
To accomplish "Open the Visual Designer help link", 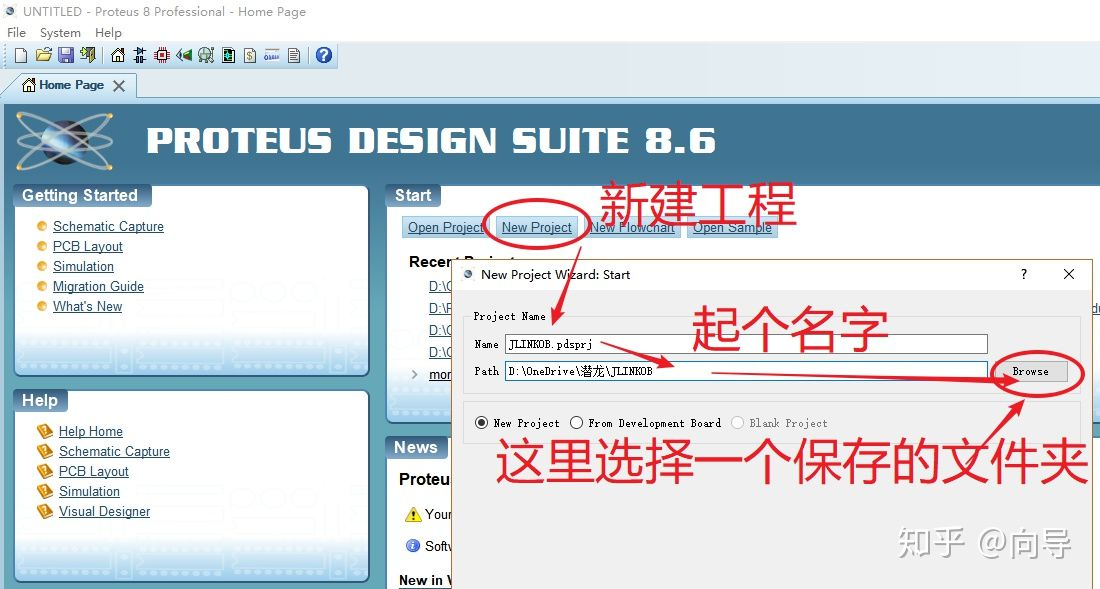I will pyautogui.click(x=105, y=511).
